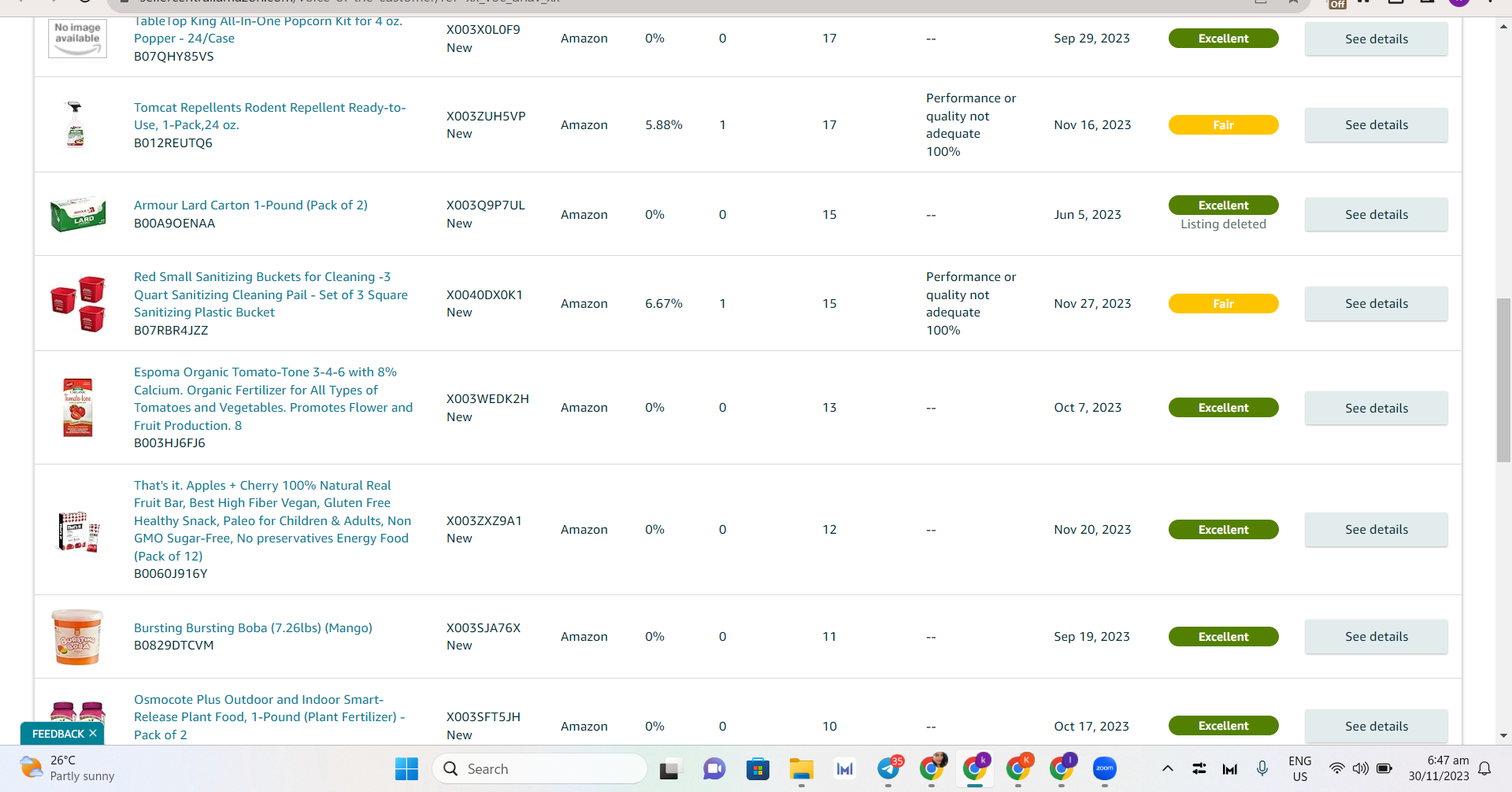
Task: Open the clock showing 6:47 am
Action: 1439,768
